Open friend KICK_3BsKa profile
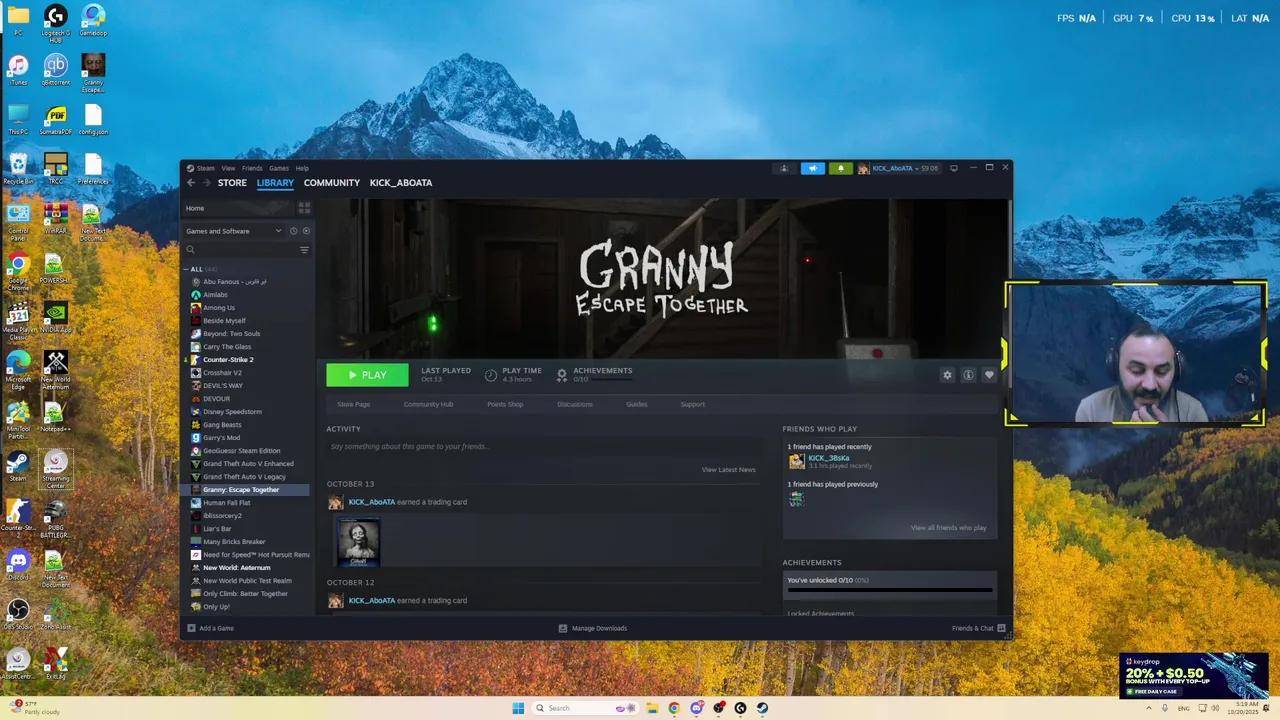 tap(829, 458)
